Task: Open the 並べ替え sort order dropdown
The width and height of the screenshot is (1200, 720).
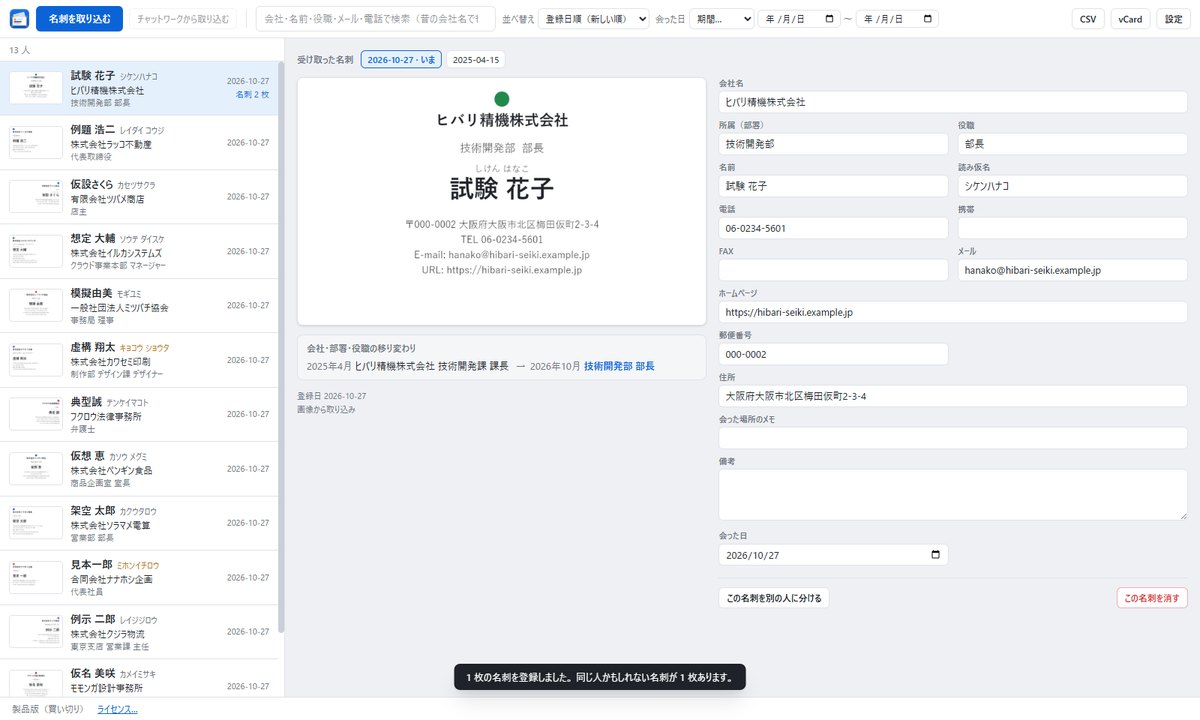Action: pyautogui.click(x=593, y=19)
